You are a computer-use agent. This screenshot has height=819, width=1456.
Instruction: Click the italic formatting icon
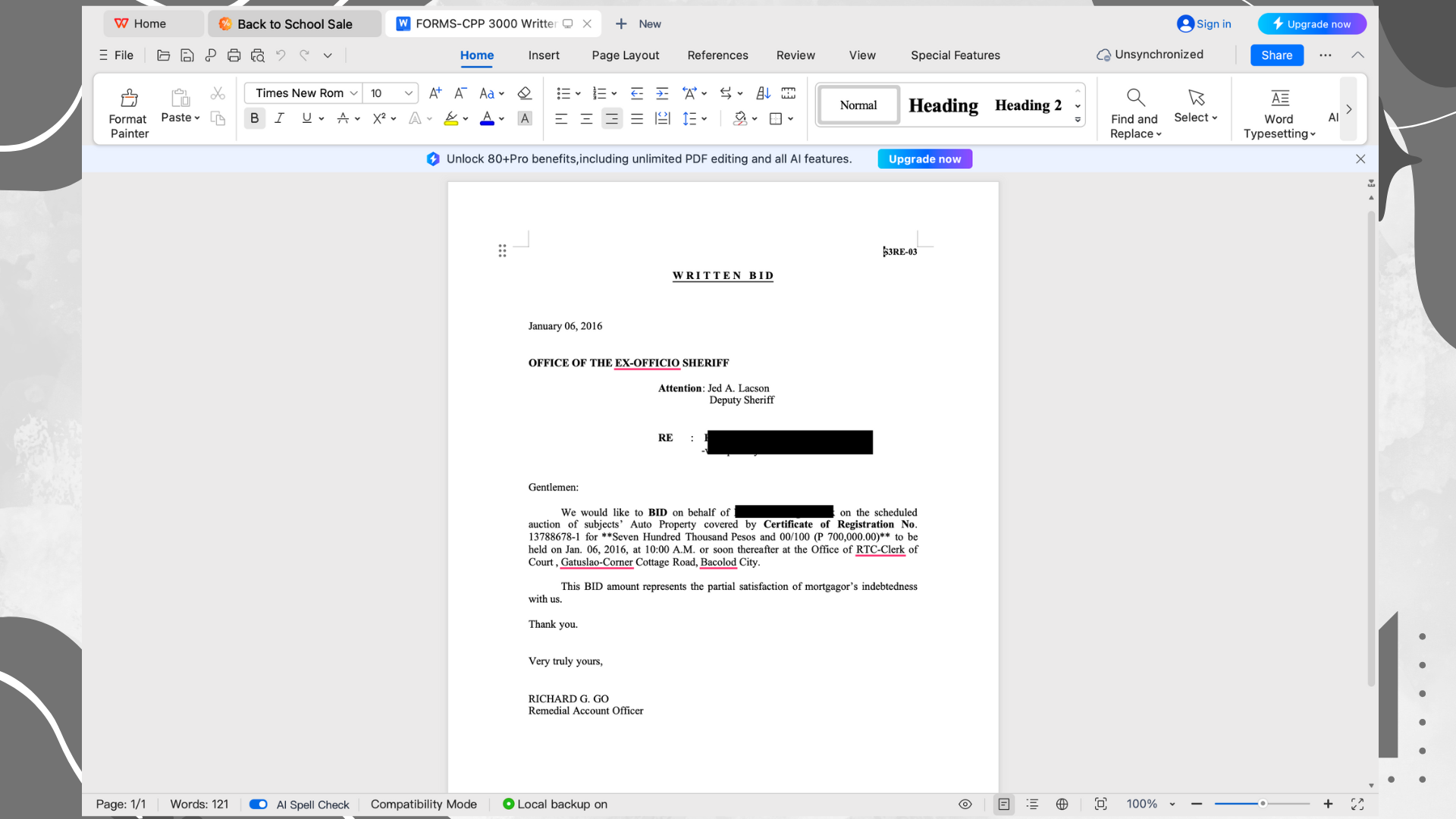pos(280,118)
